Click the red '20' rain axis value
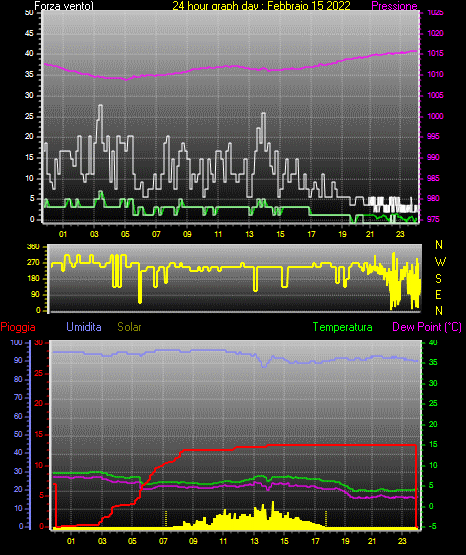The width and height of the screenshot is (466, 555). coord(39,404)
